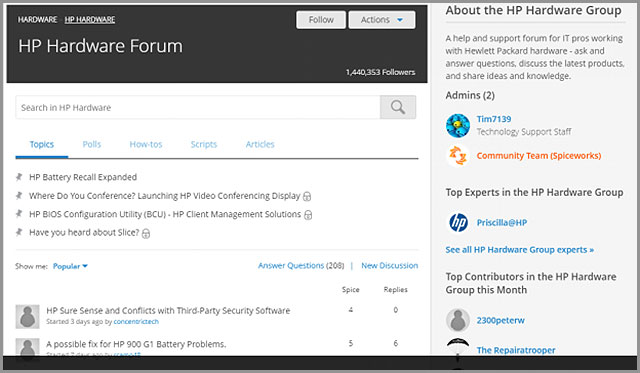The height and width of the screenshot is (373, 640).
Task: Open possible fix for HP 900 G1 Battery topic
Action: point(136,344)
